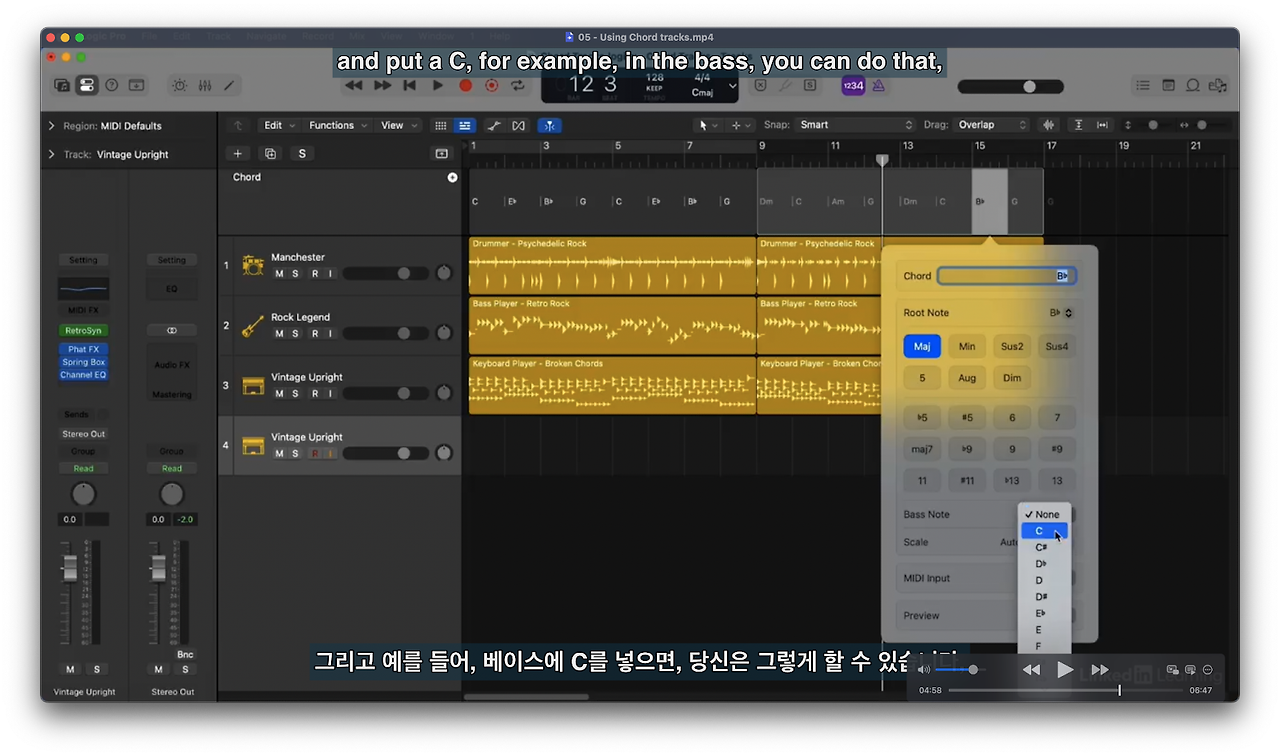Open the Command-click tool dropdown
The height and width of the screenshot is (756, 1280).
(x=741, y=125)
